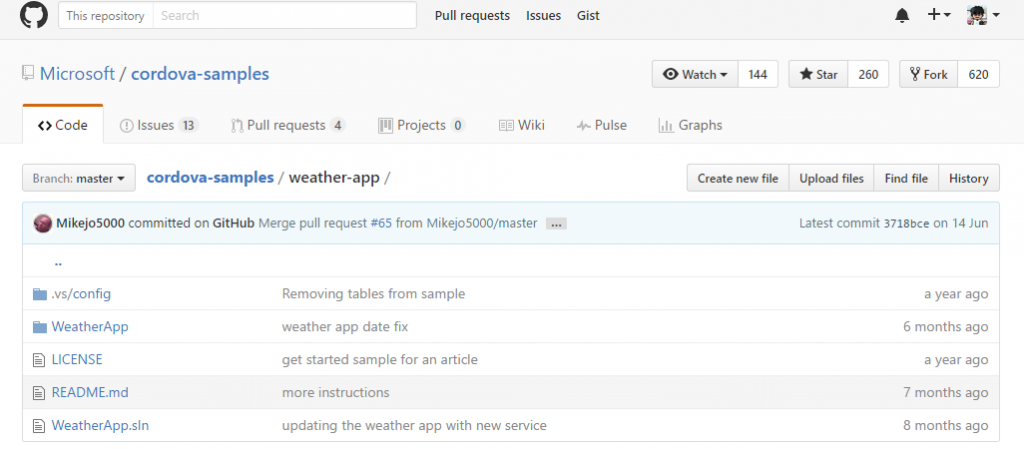
Task: Open Mikejo5000 author link
Action: (90, 223)
